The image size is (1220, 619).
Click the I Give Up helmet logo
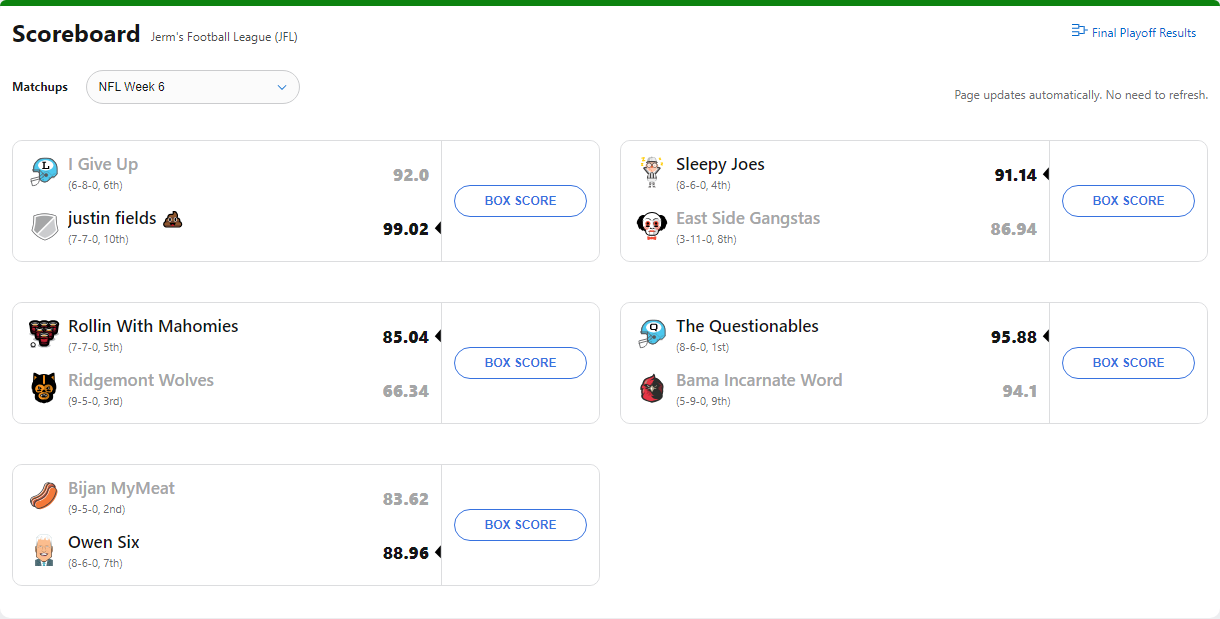[x=44, y=172]
